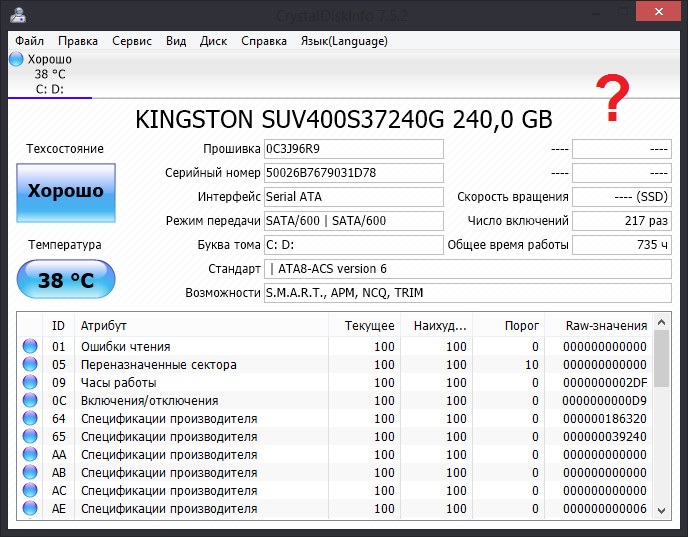Open the Сервис menu
688x537 pixels.
coord(132,41)
